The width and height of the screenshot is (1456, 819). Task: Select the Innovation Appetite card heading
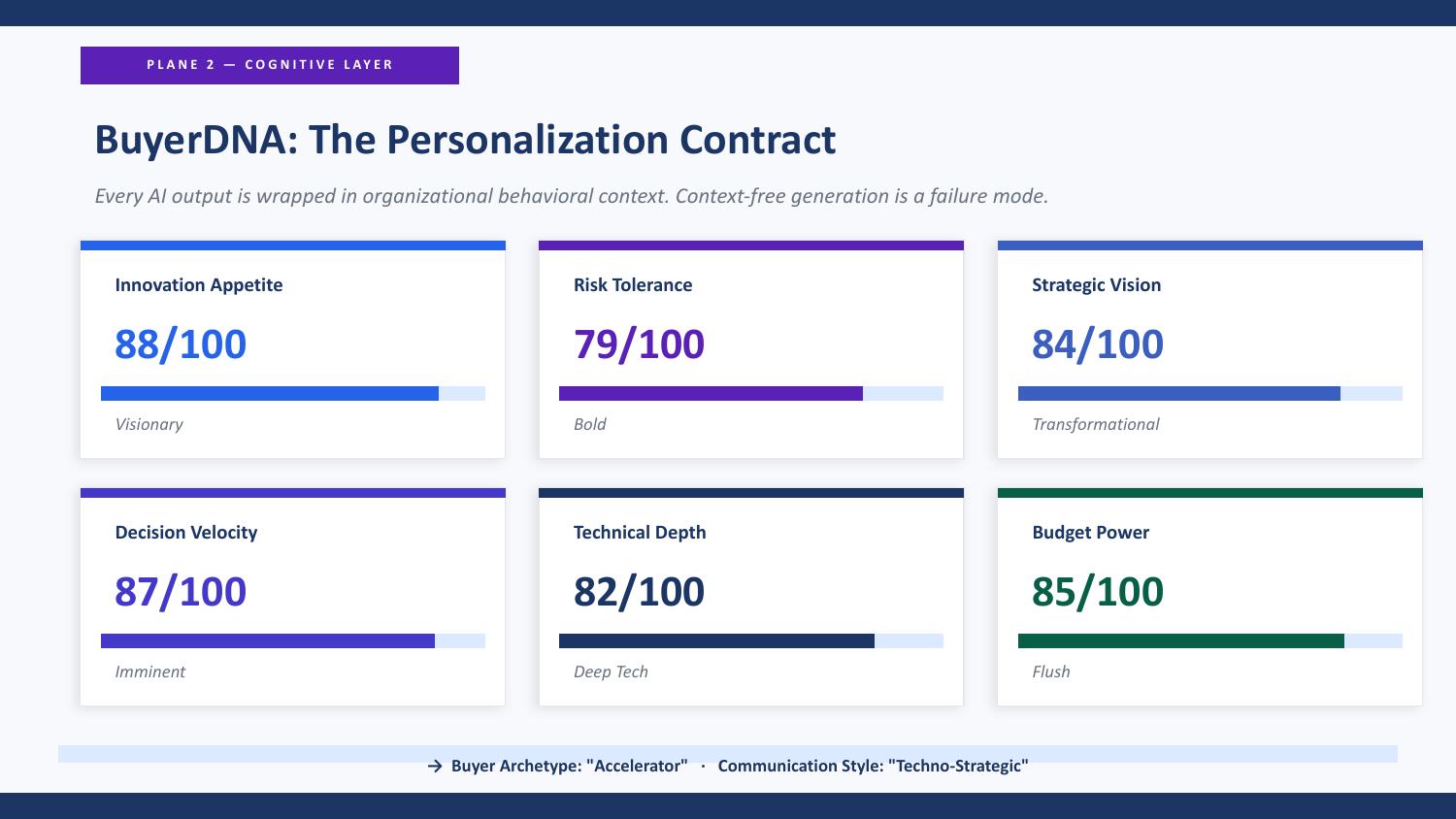pyautogui.click(x=199, y=284)
